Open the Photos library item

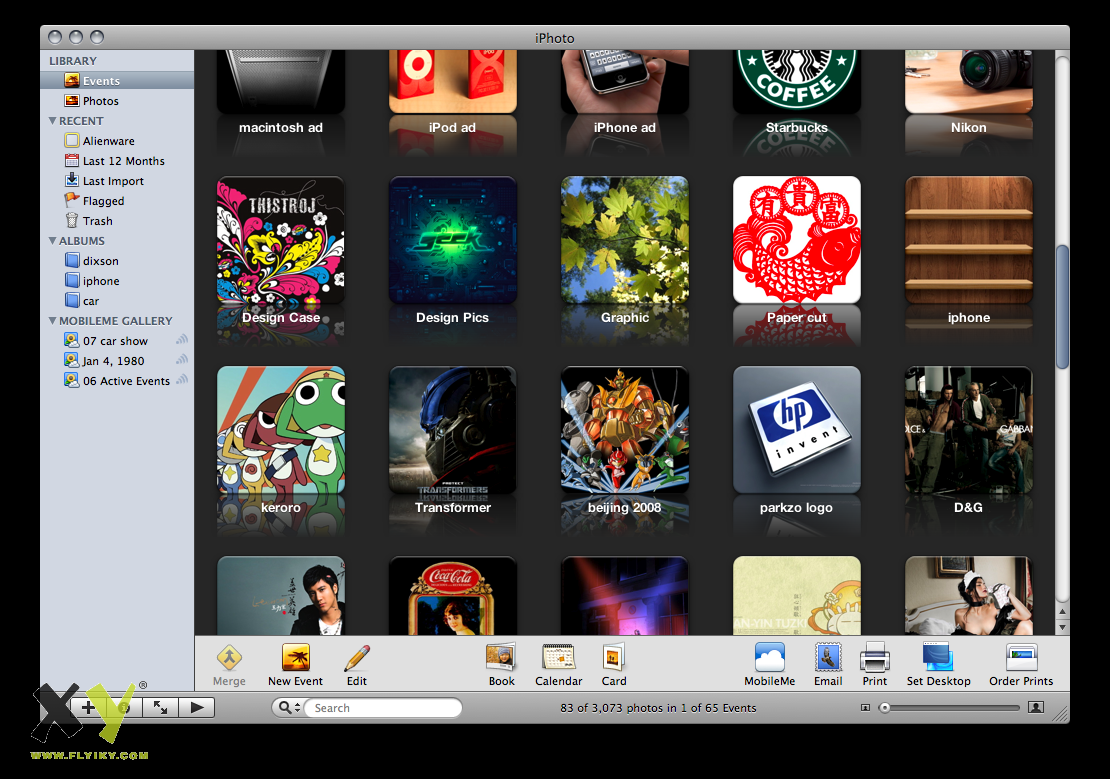(x=117, y=101)
